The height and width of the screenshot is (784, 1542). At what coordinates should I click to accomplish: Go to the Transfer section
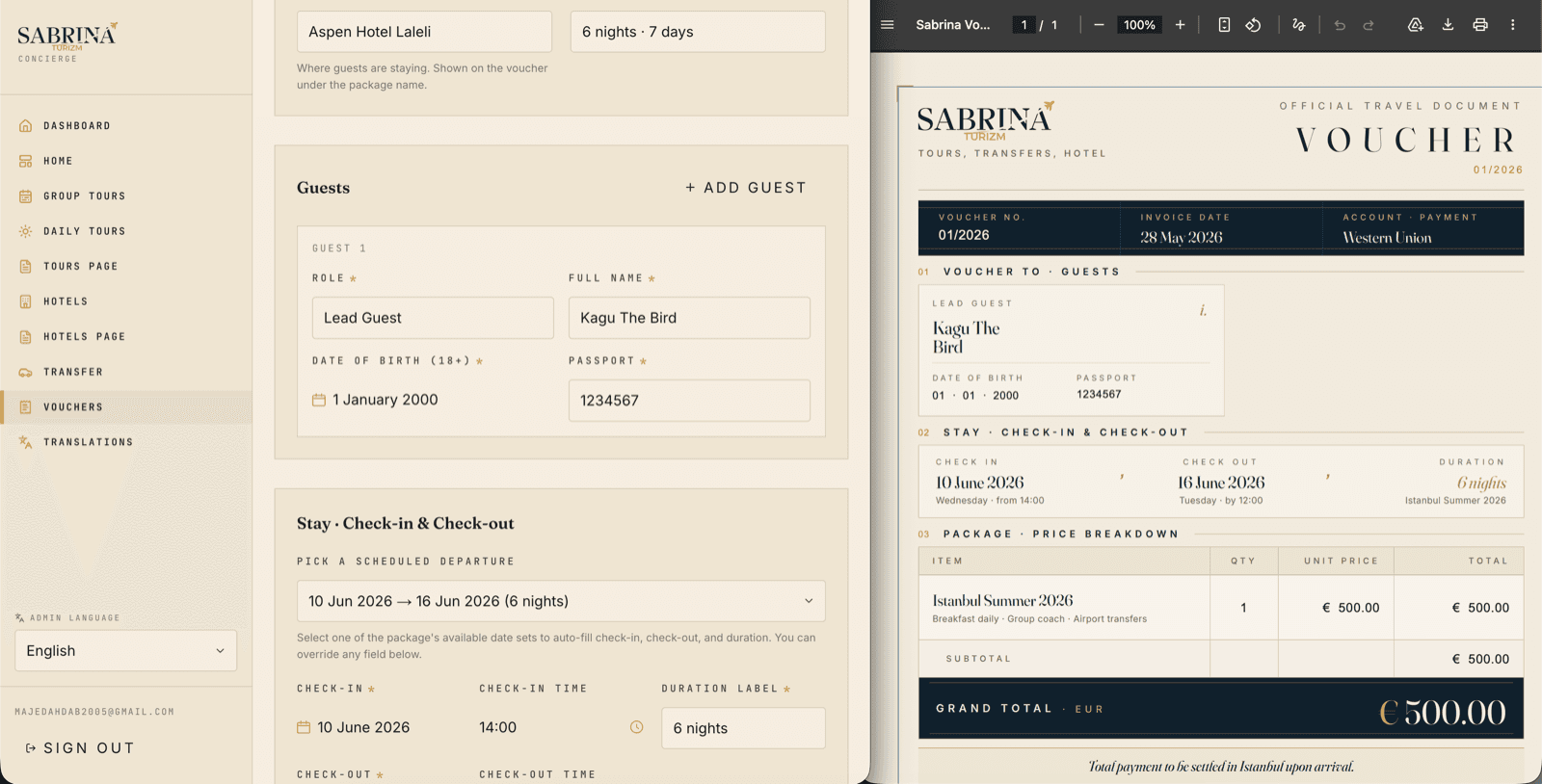126,372
